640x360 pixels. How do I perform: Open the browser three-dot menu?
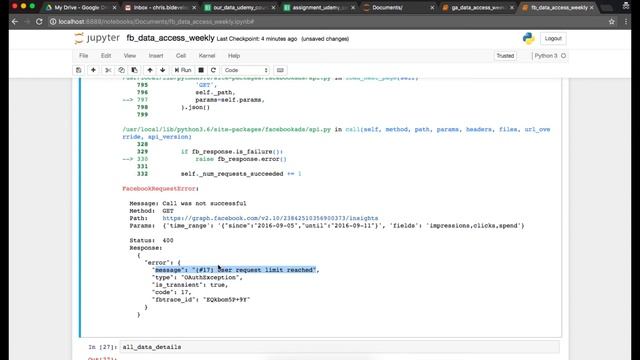point(626,22)
